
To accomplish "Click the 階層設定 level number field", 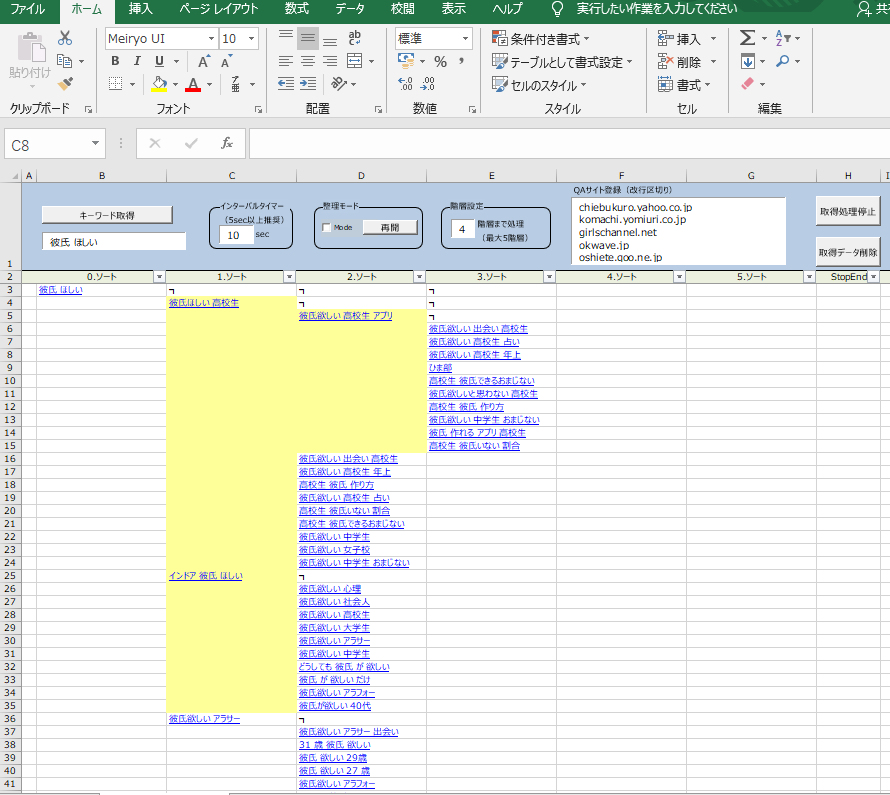I will (x=463, y=229).
